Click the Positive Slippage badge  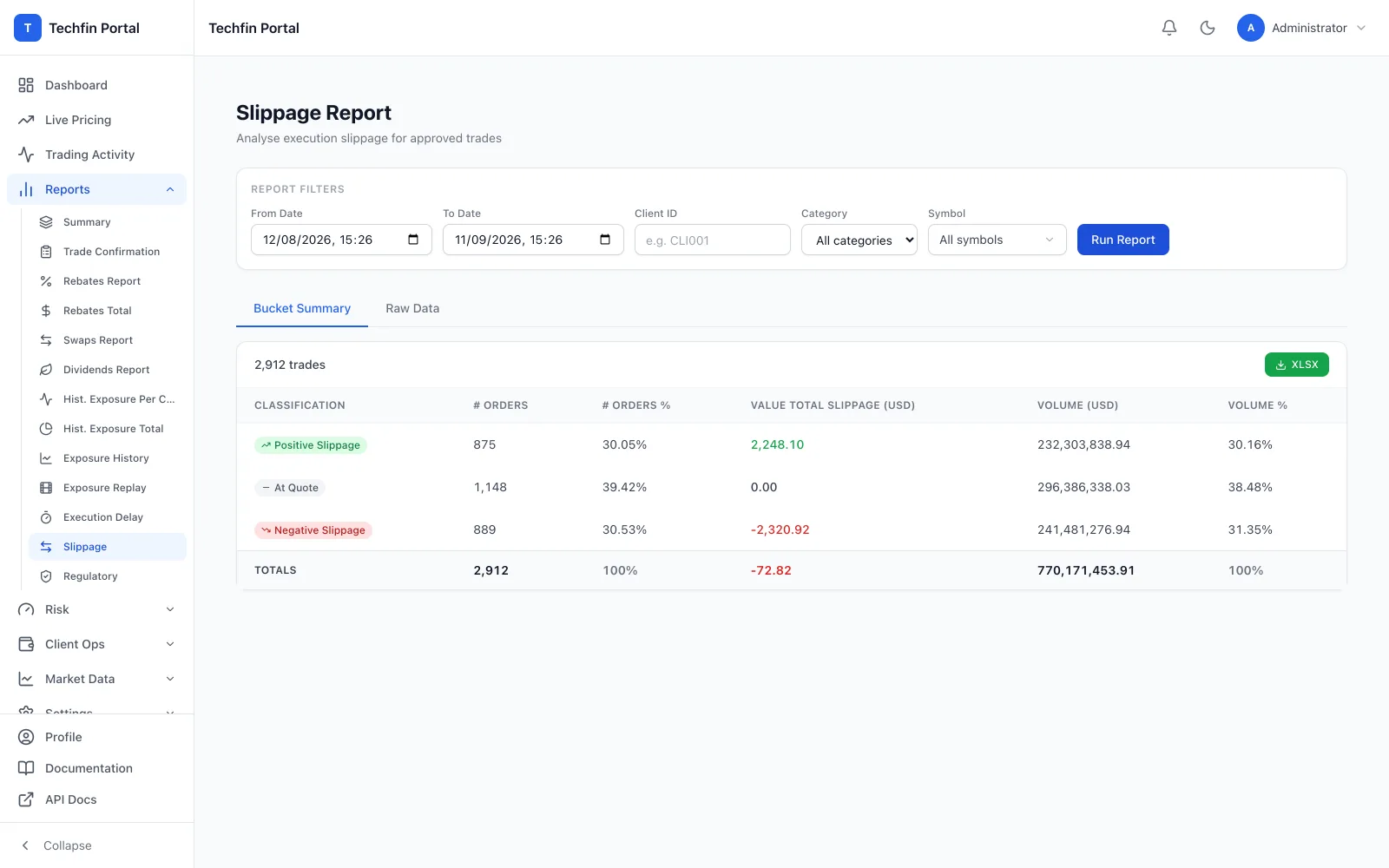click(311, 445)
